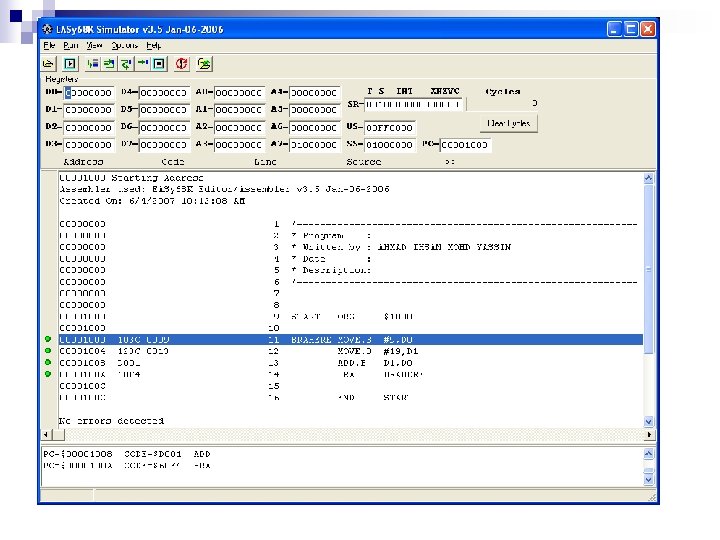Image resolution: width=720 pixels, height=540 pixels.
Task: Click the listing scroll-down arrow
Action: pyautogui.click(x=648, y=421)
